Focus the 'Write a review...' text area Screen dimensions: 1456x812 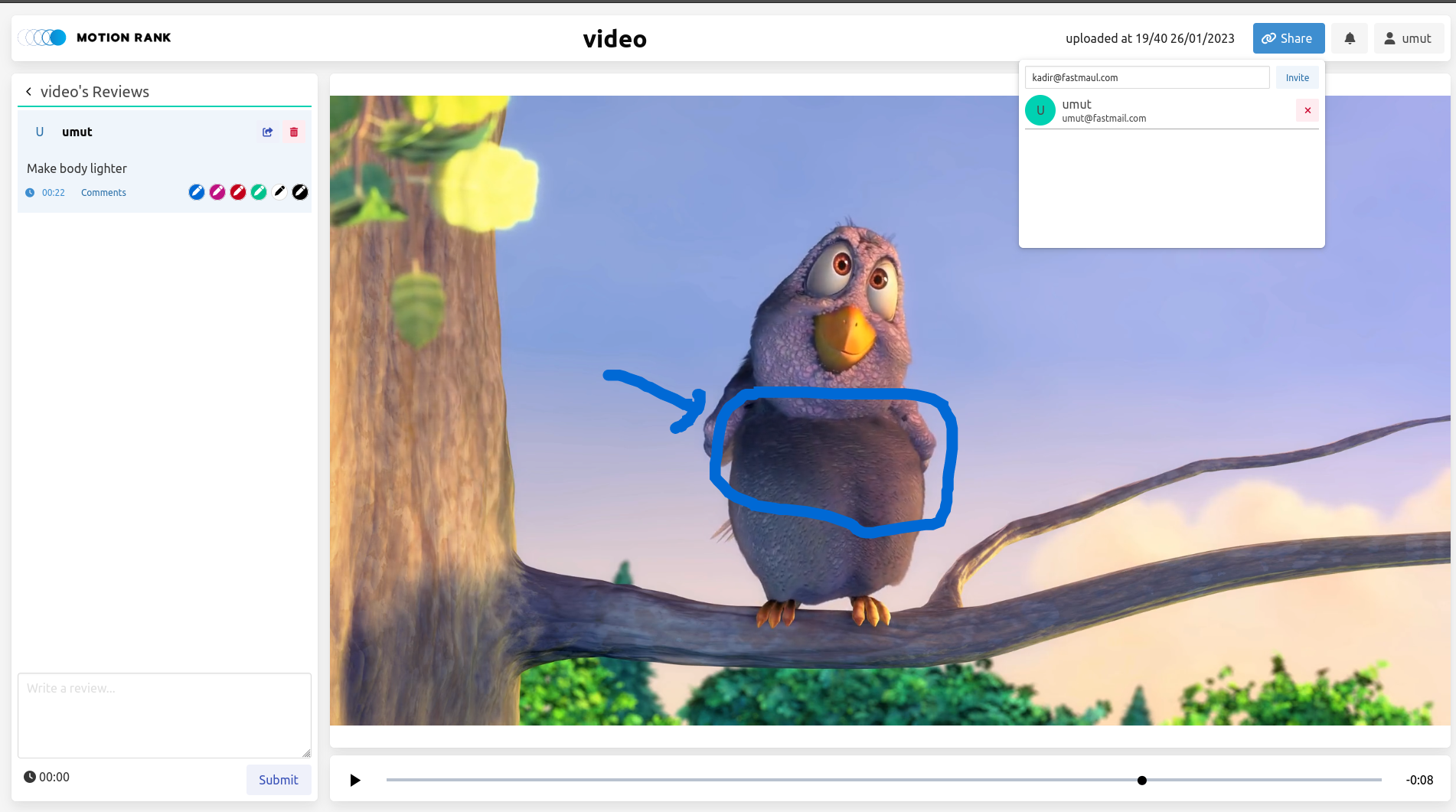[x=165, y=716]
